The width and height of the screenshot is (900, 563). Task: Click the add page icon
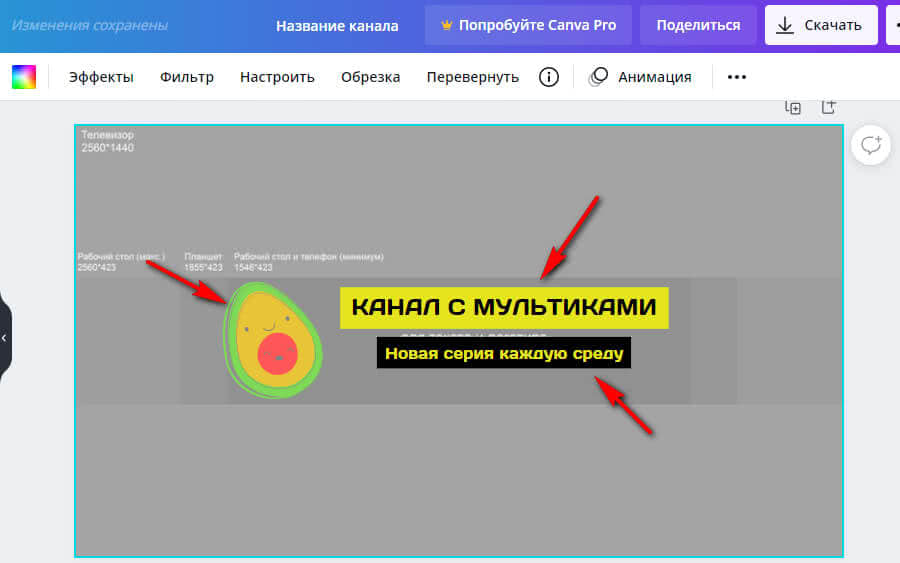[x=828, y=107]
